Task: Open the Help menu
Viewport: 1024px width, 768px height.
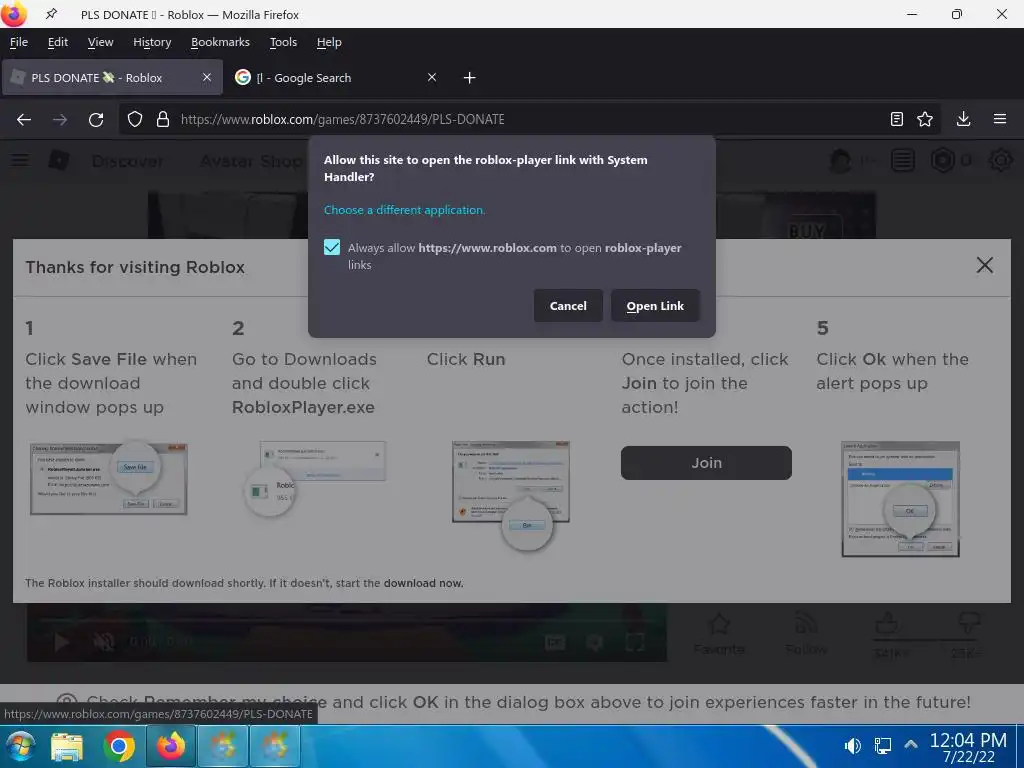Action: pos(328,42)
